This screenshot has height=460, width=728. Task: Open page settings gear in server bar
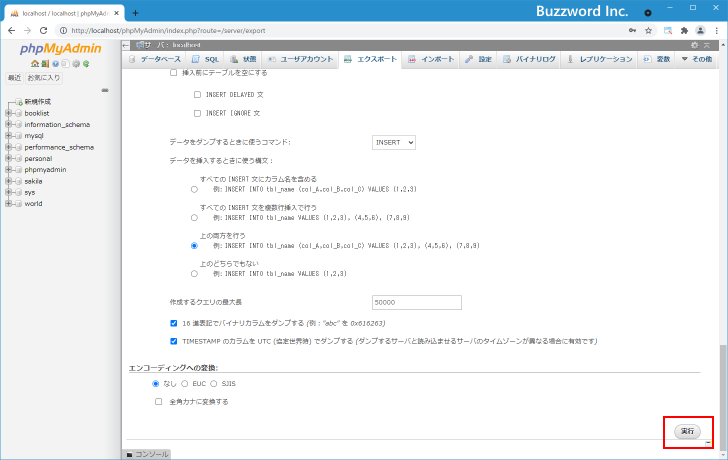click(x=695, y=45)
